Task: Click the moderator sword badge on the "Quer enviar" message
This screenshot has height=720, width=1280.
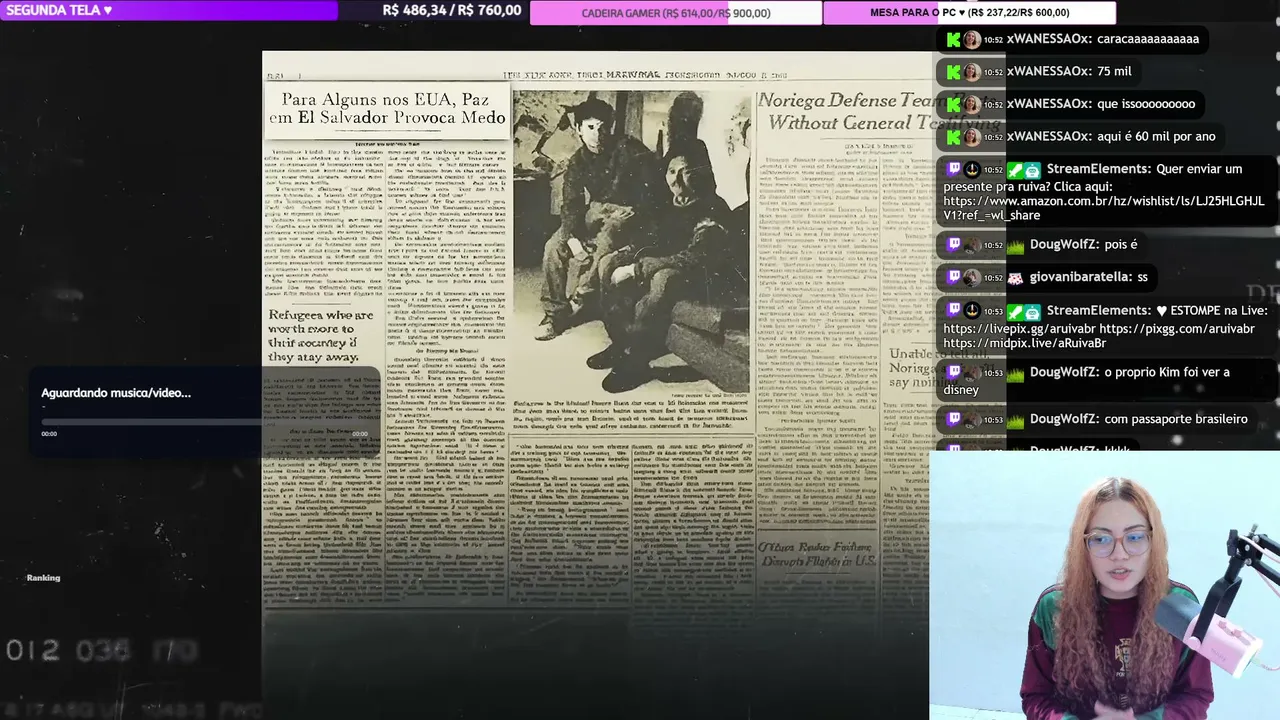Action: click(1015, 170)
